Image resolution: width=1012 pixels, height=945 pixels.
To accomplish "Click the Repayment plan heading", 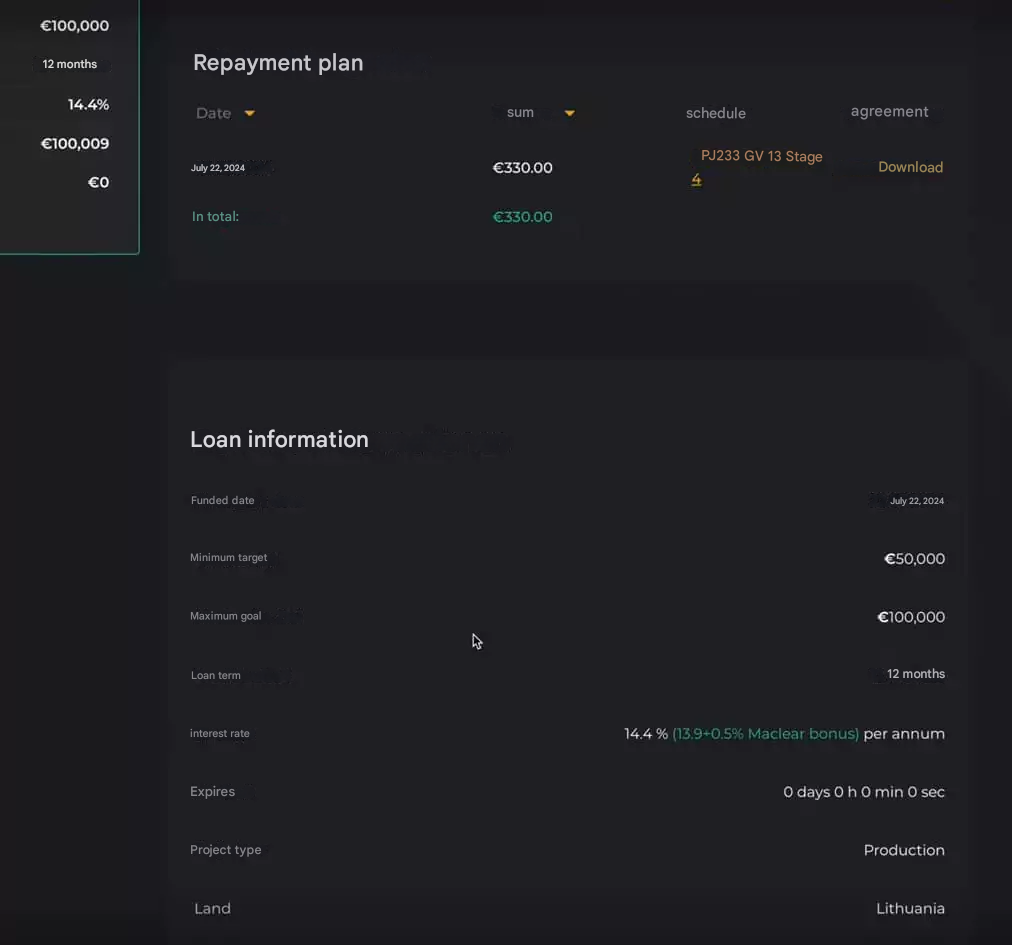I will pos(278,62).
